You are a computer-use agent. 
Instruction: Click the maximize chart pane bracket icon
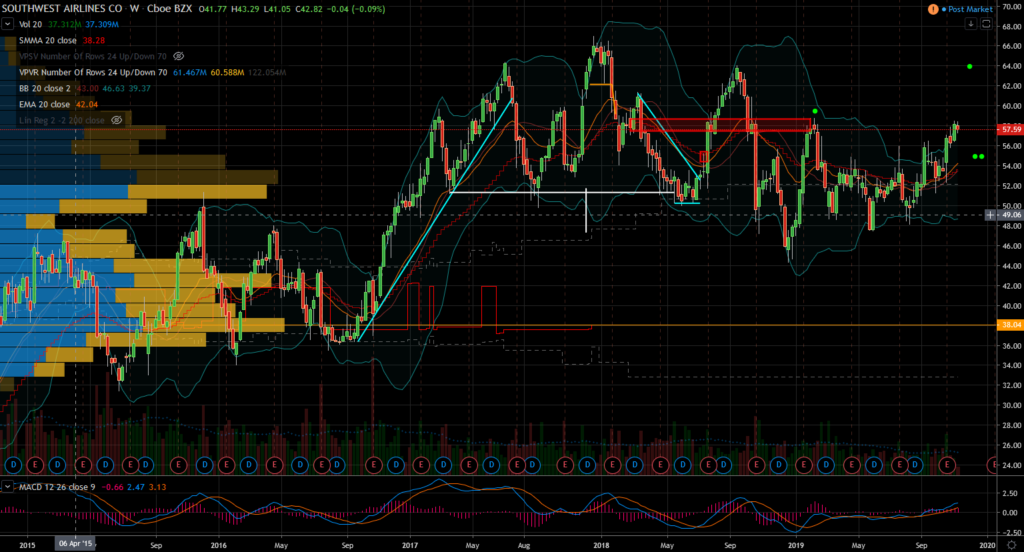click(x=986, y=24)
